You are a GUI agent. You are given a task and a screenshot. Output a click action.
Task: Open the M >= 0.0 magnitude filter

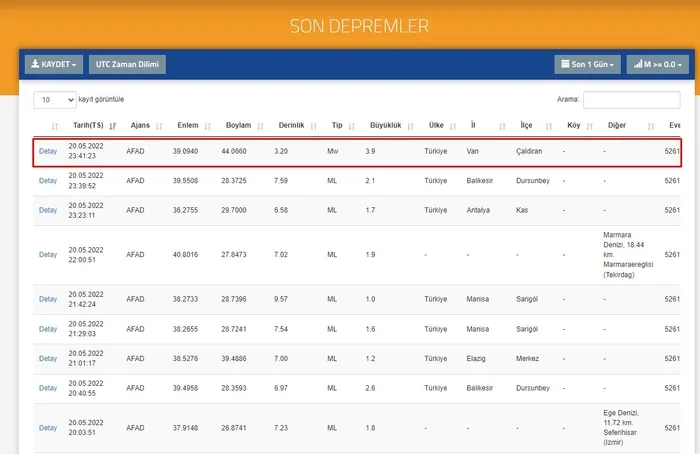click(658, 64)
